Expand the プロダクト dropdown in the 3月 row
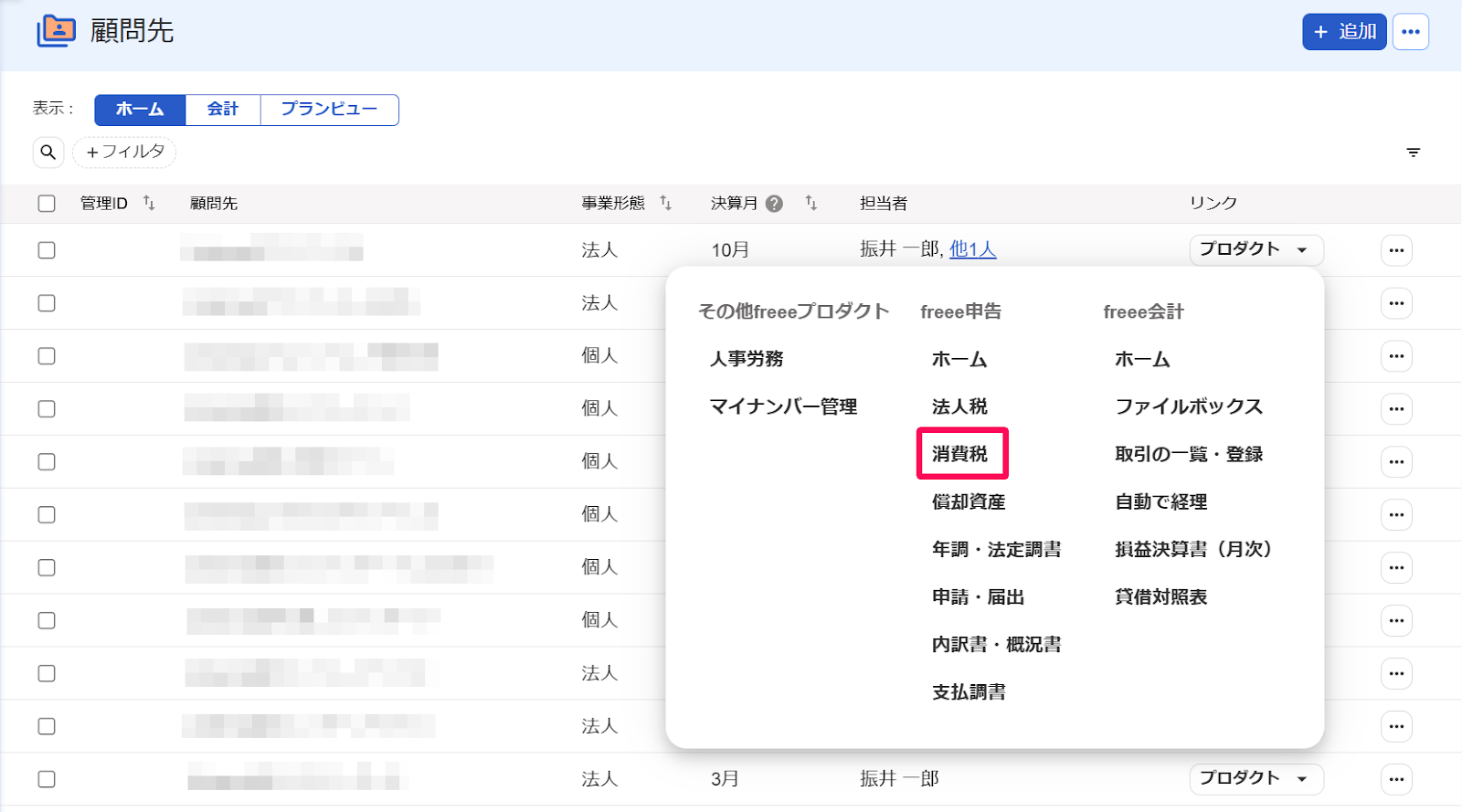 point(1256,778)
